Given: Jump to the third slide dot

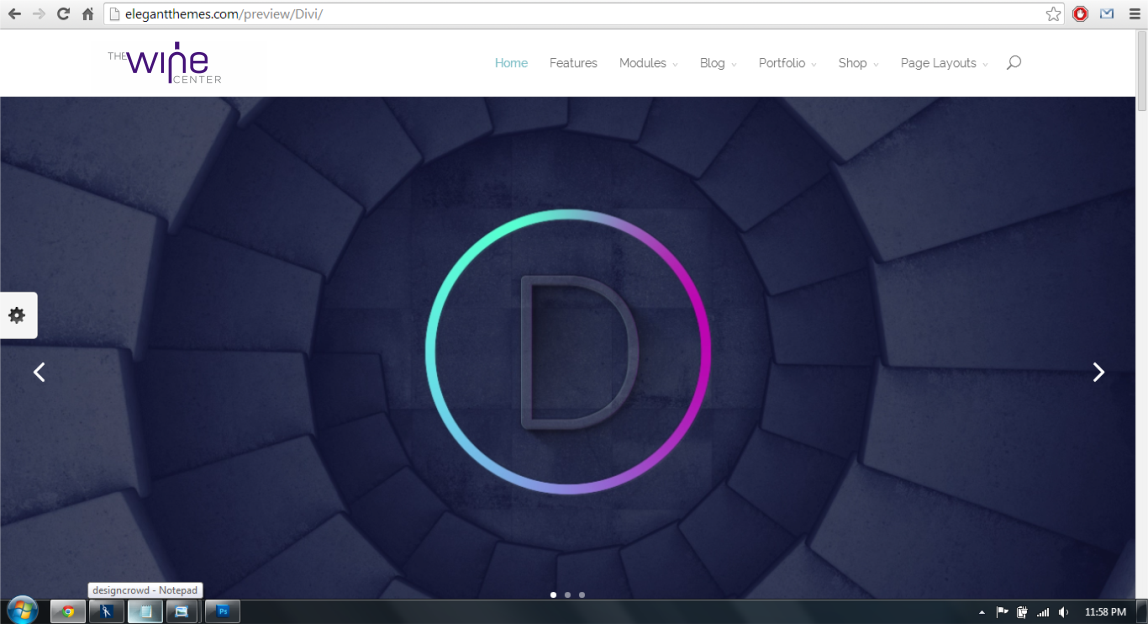Looking at the screenshot, I should [x=582, y=595].
